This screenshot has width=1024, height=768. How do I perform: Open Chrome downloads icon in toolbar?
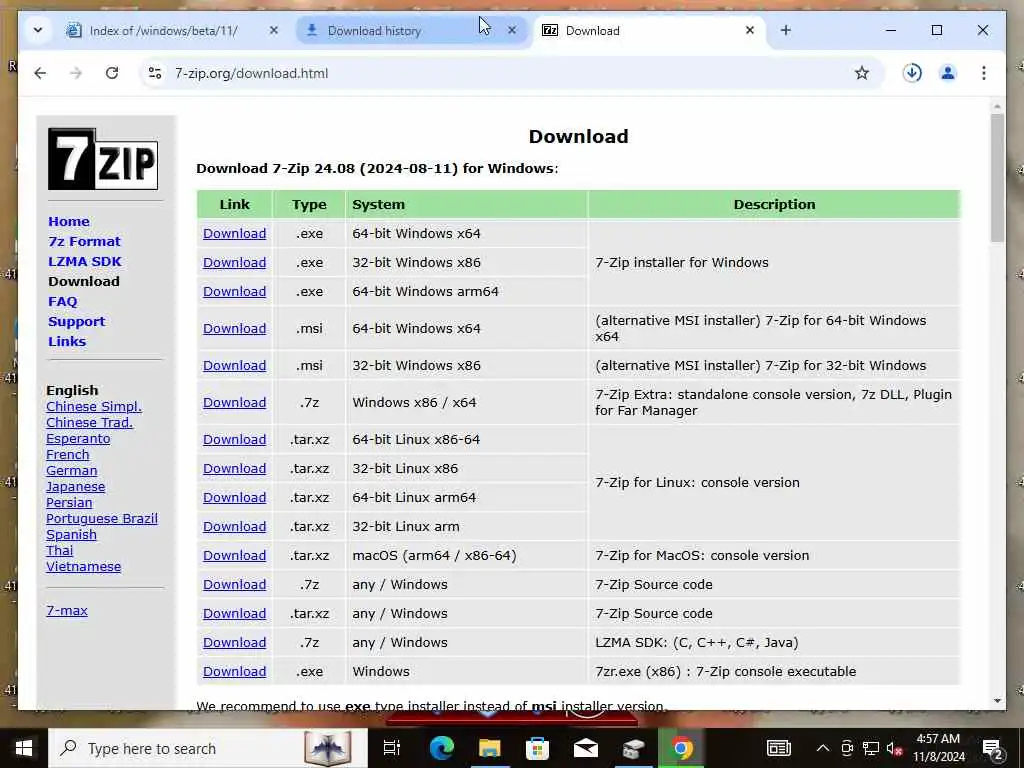pos(912,73)
